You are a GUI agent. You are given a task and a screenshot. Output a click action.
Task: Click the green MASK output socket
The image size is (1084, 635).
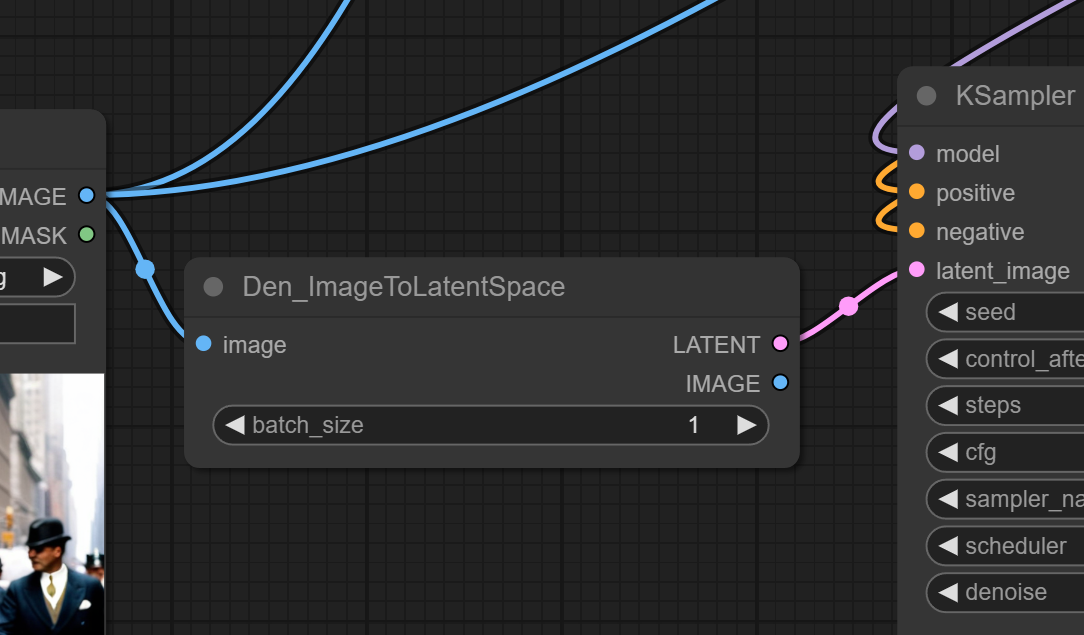86,234
